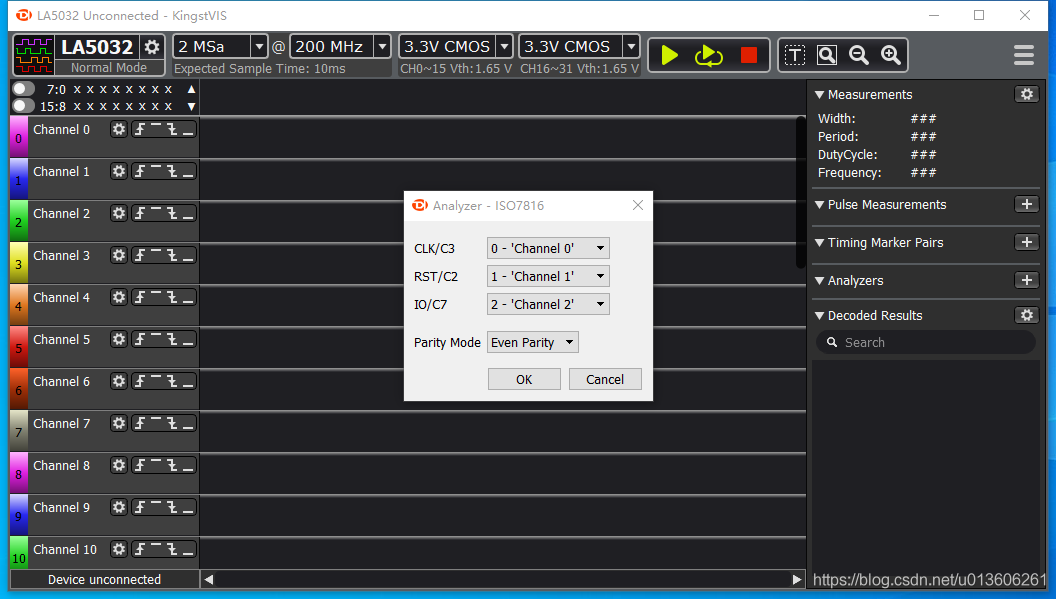The width and height of the screenshot is (1056, 599).
Task: Toggle the 15:8 channel group switch
Action: [23, 106]
